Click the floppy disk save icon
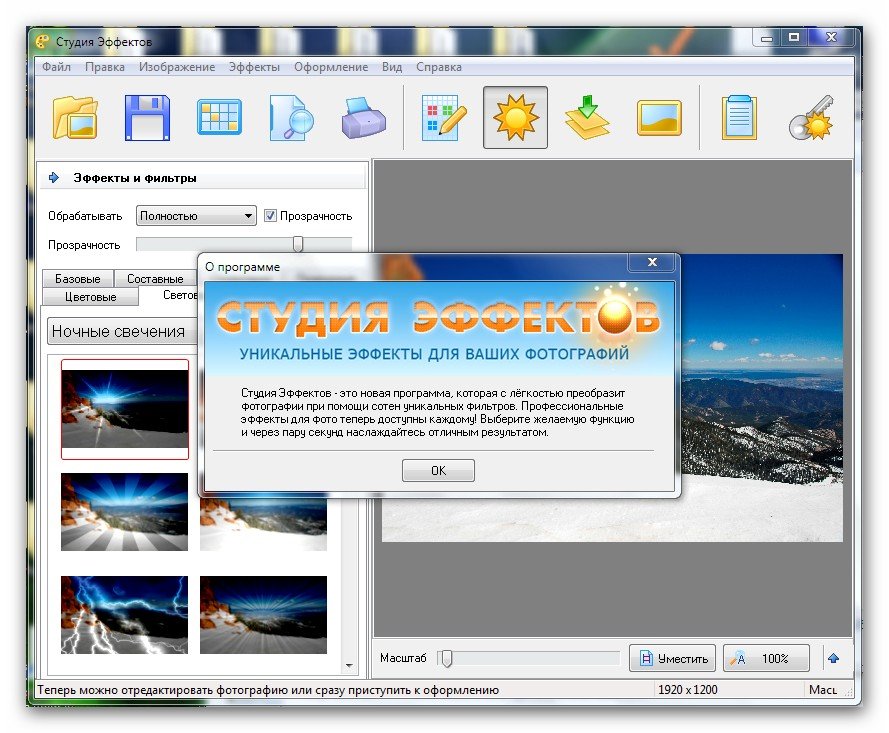This screenshot has height=733, width=889. 147,118
